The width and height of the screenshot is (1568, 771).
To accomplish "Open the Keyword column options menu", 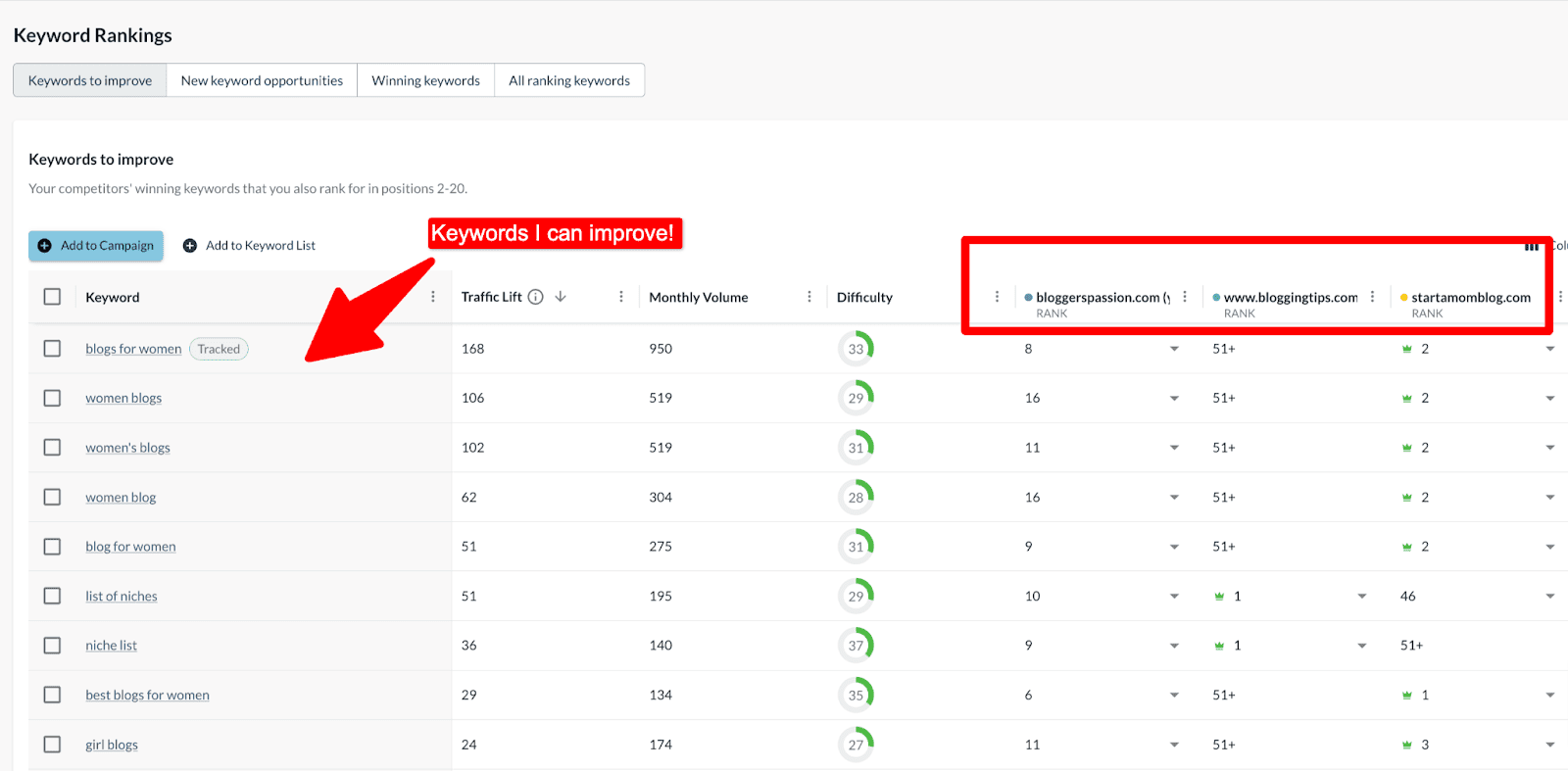I will tap(433, 297).
